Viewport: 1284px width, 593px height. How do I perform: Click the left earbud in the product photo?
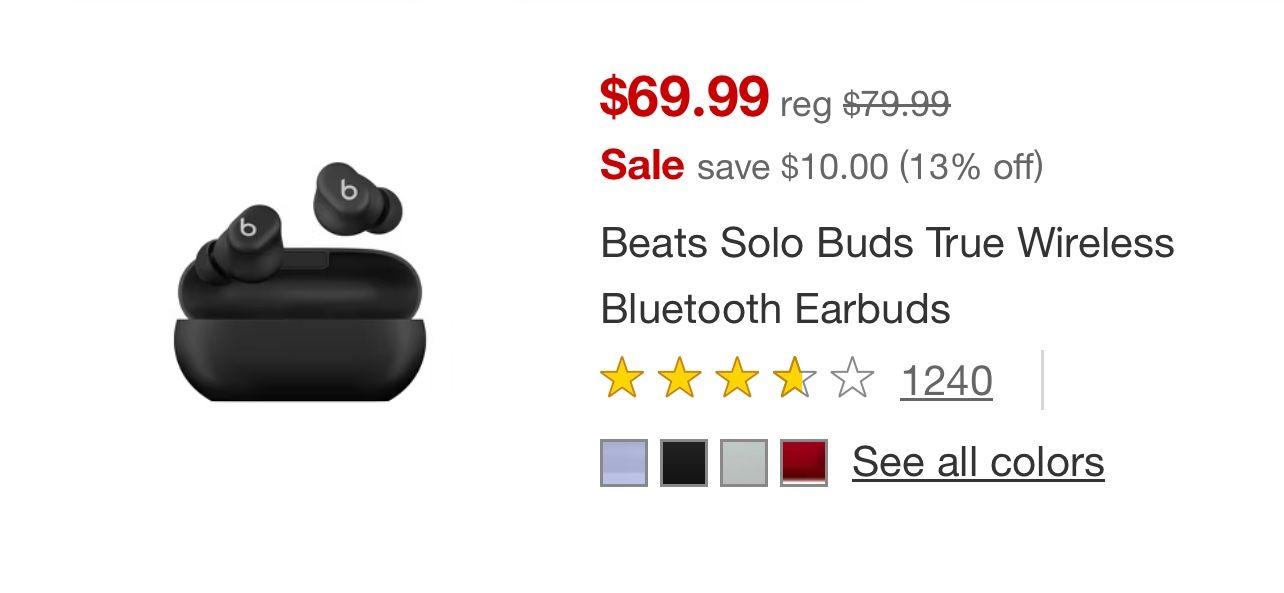[x=238, y=242]
